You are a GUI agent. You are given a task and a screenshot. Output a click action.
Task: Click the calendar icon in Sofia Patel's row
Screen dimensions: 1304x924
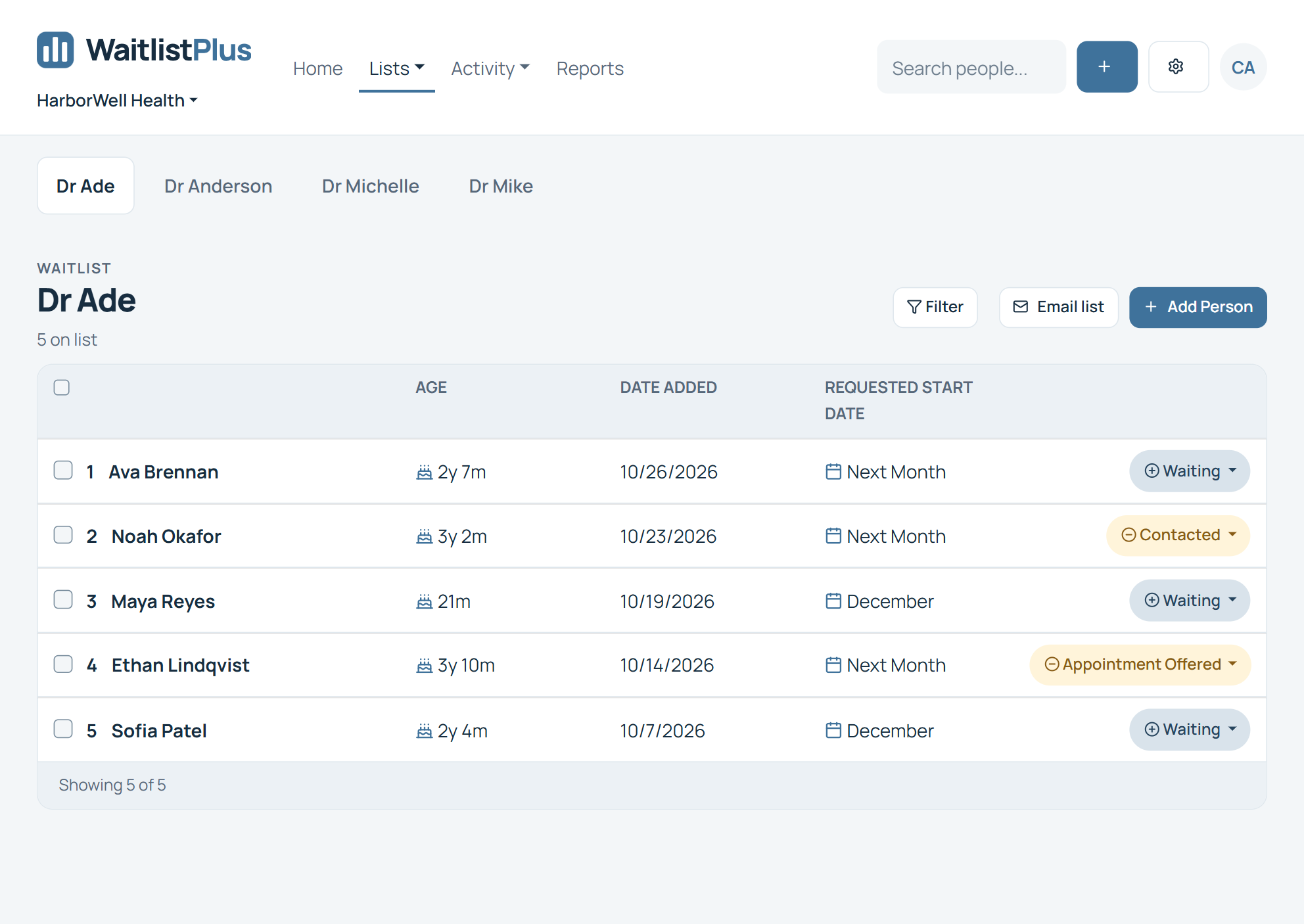[833, 731]
